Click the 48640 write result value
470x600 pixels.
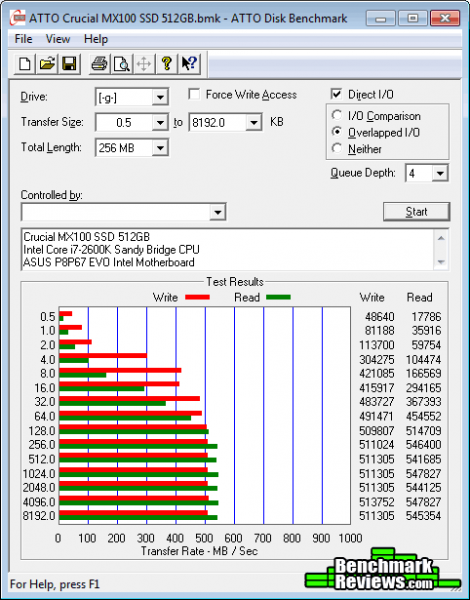[x=380, y=317]
